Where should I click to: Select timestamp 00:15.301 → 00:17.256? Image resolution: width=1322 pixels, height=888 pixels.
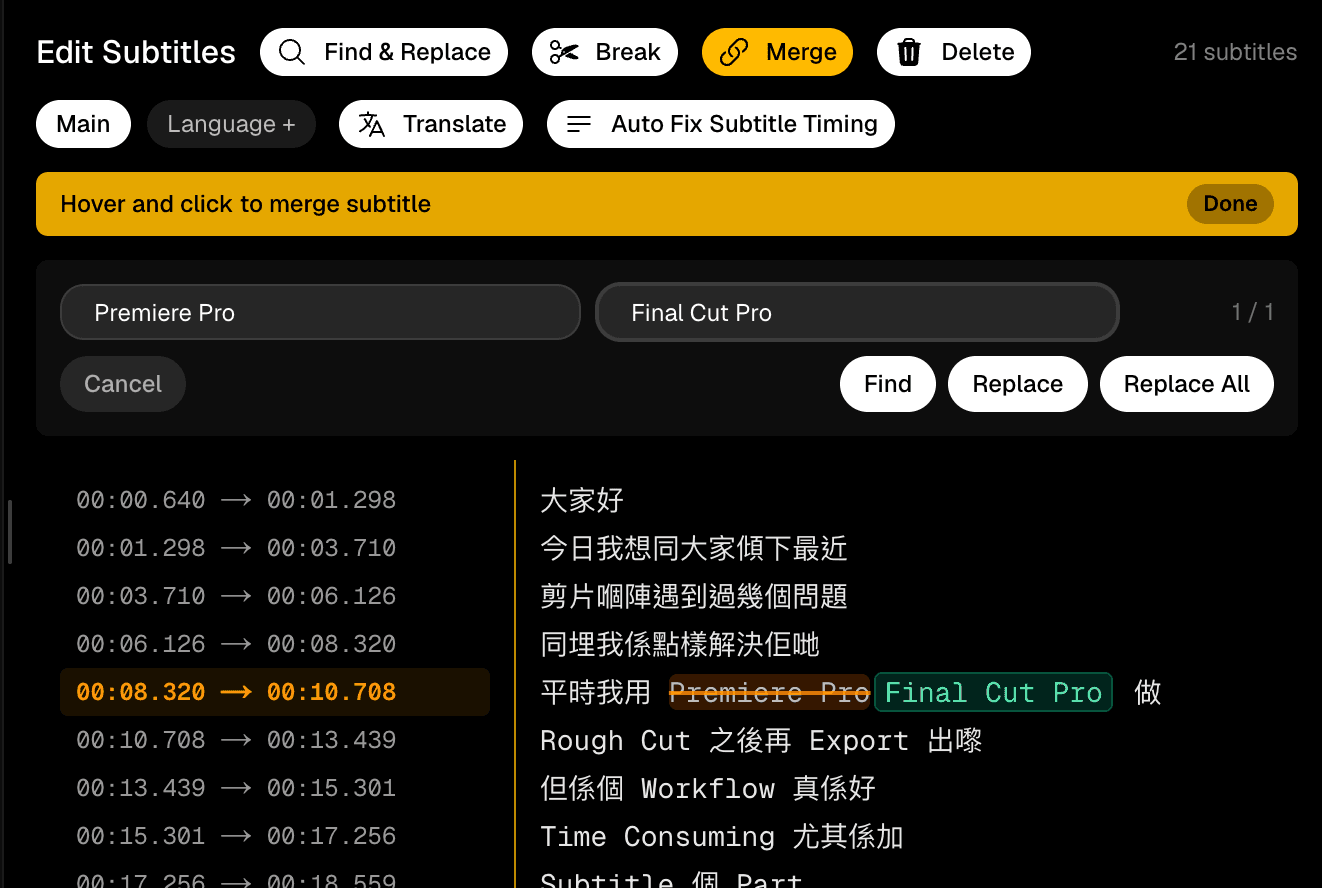pos(236,836)
